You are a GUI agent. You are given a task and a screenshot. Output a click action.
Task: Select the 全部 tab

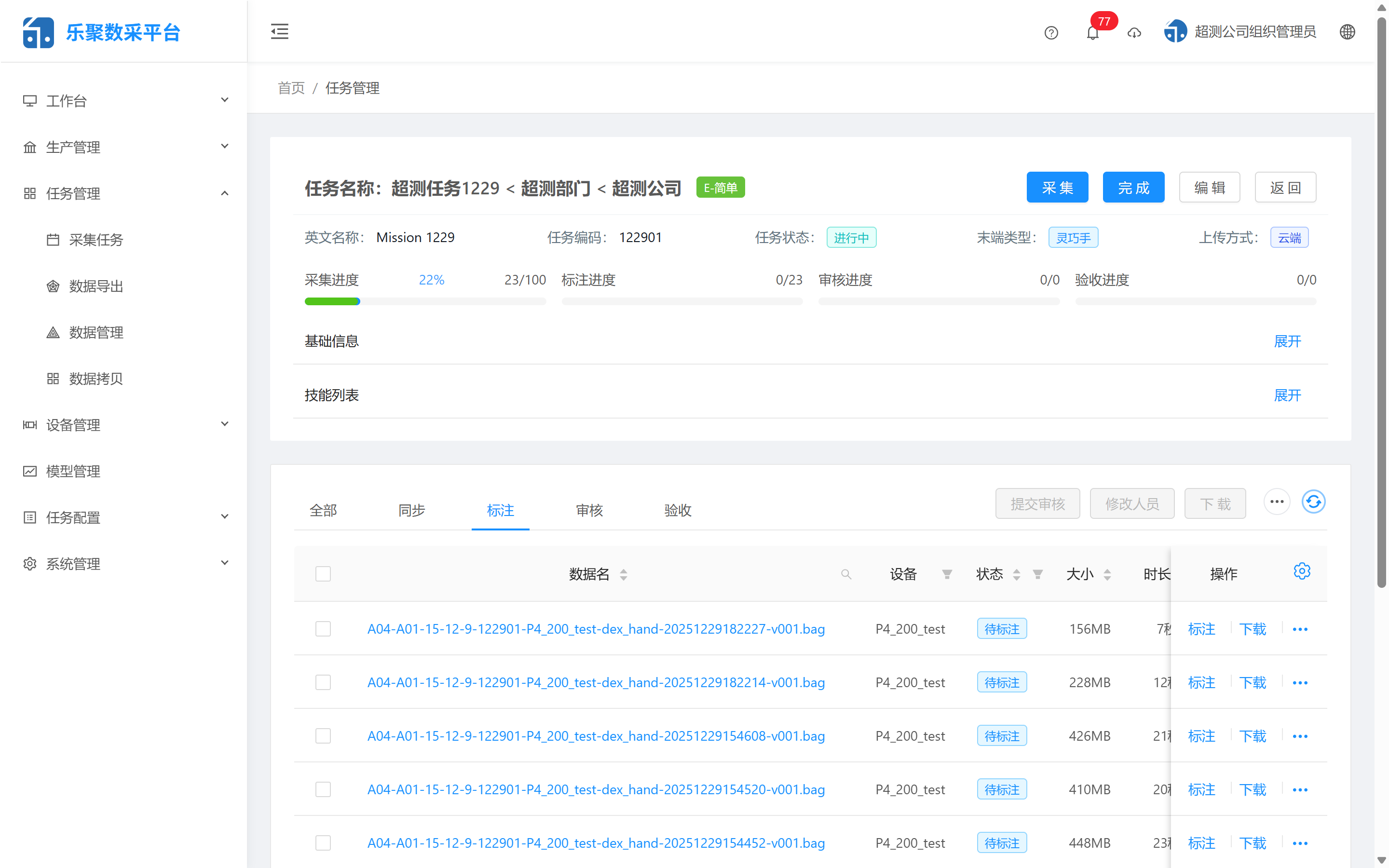[323, 510]
